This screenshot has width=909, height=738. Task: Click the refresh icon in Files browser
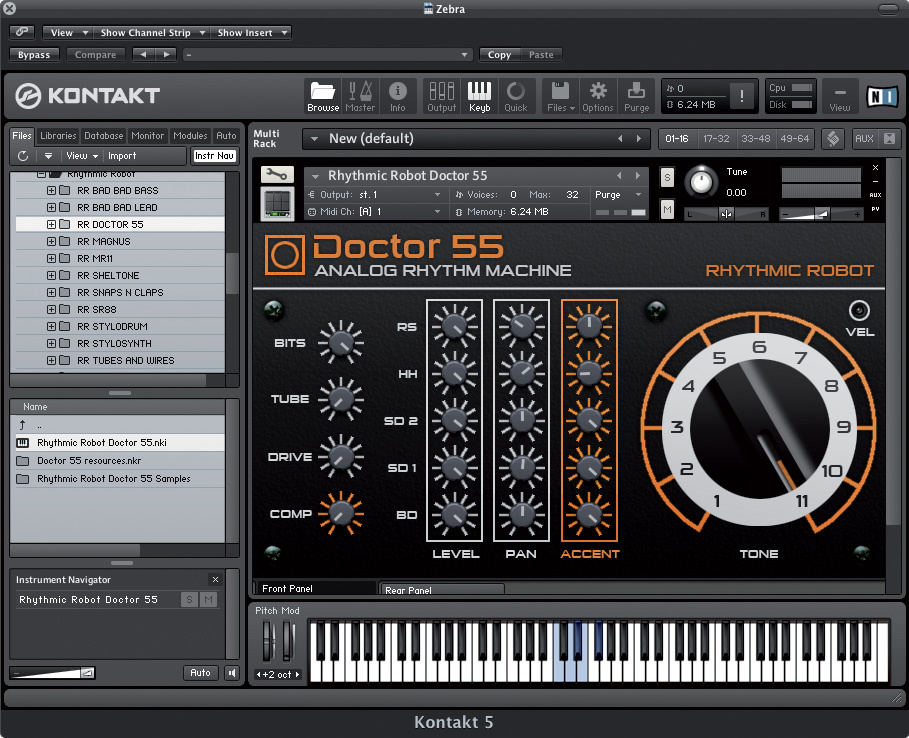[x=23, y=156]
